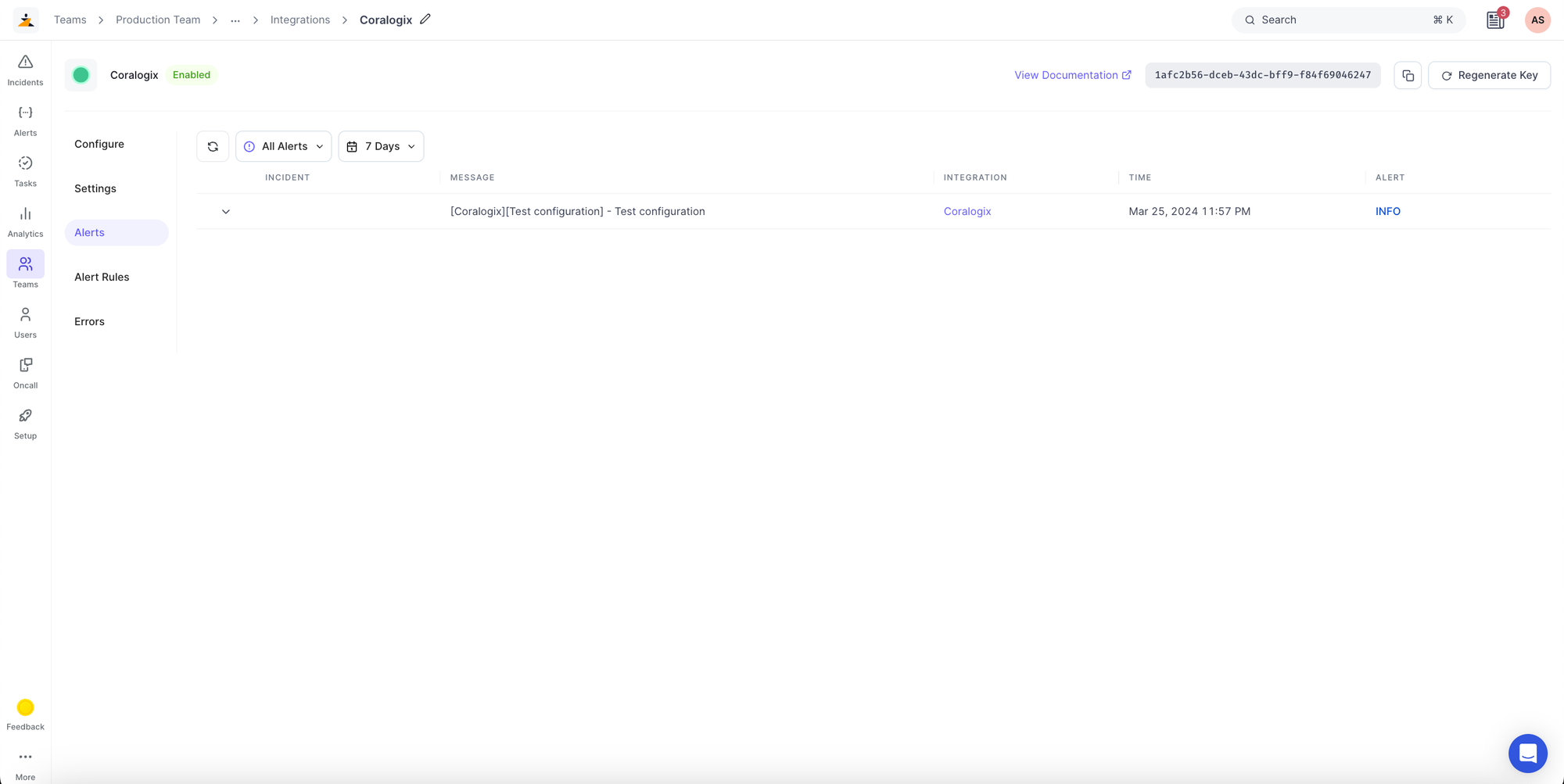Click the Mar 25, 2024 11:57 PM timestamp
Screen dimensions: 1564x784
point(1189,211)
